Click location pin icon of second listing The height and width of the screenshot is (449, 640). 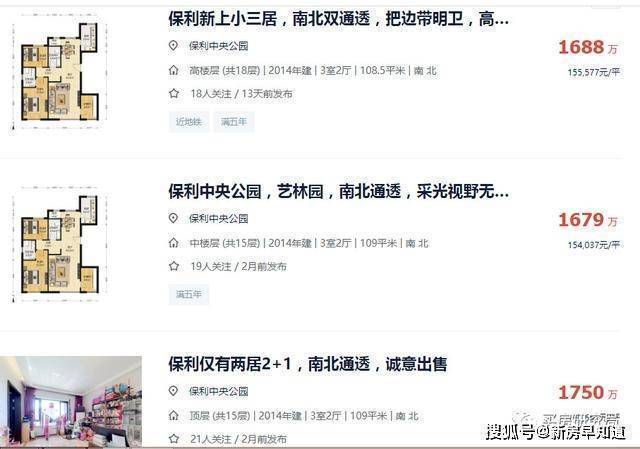[173, 218]
